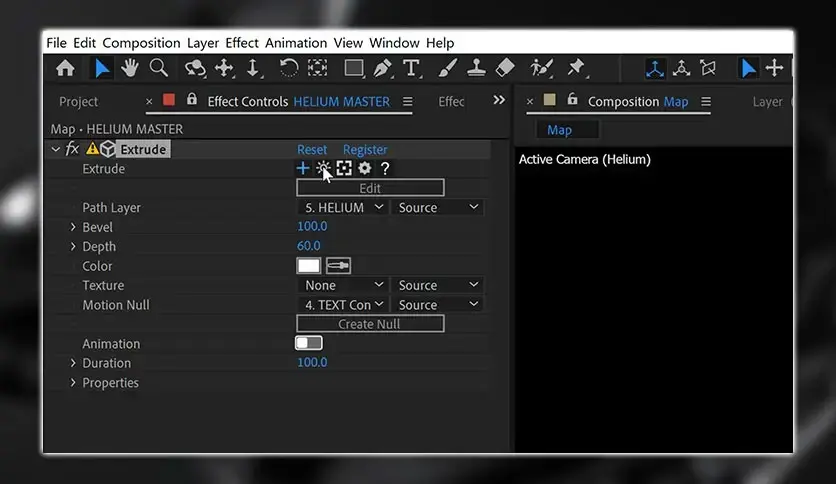836x484 pixels.
Task: Click the yellow warning icon on Extrude
Action: (92, 149)
